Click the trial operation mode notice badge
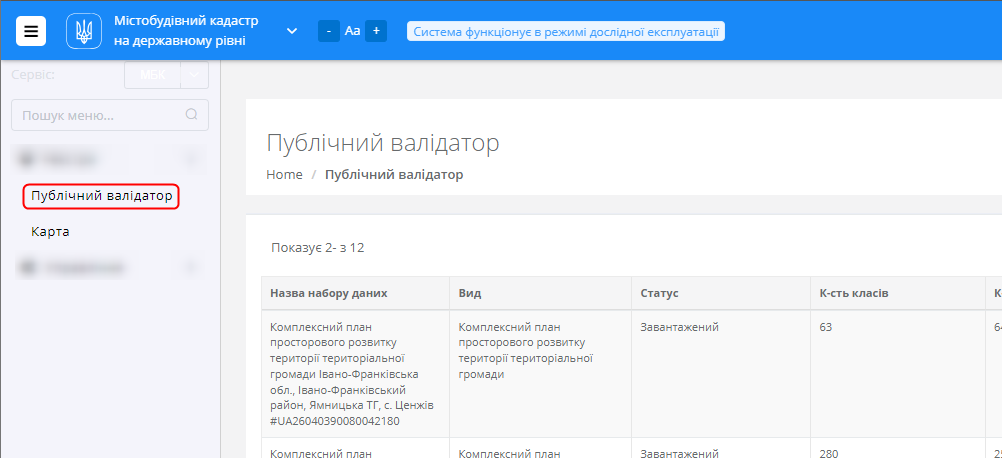 coord(566,31)
